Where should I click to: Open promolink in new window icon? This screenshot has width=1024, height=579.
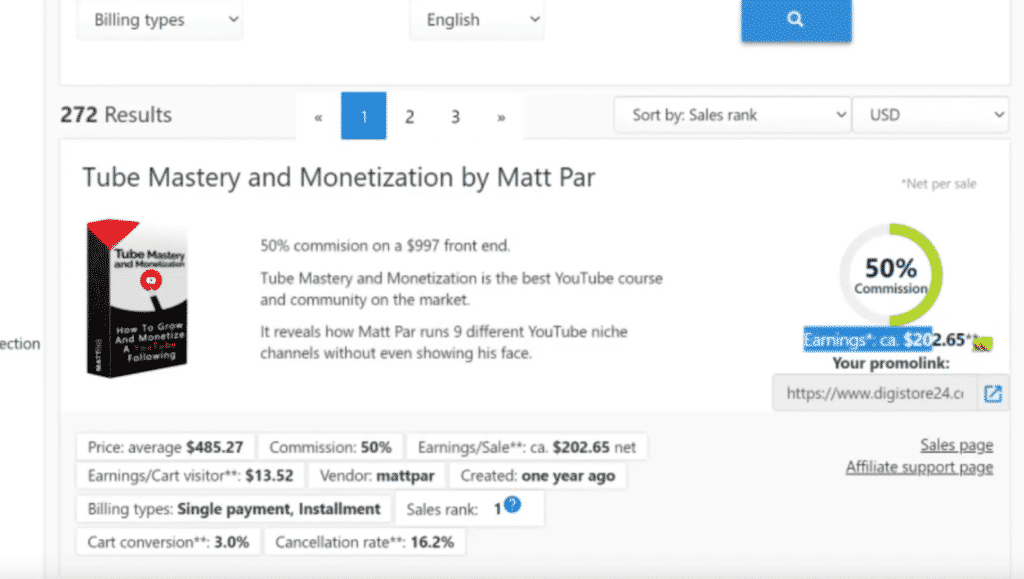993,393
